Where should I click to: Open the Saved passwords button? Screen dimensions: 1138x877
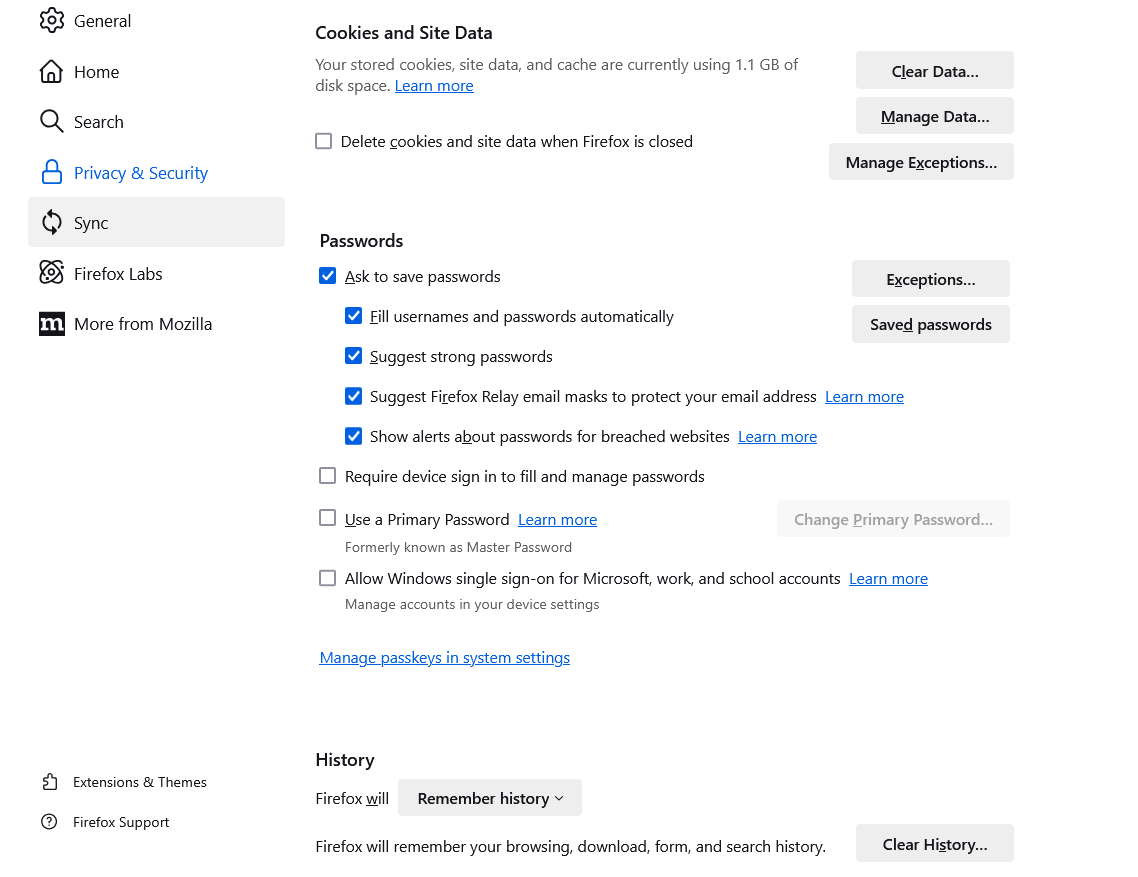click(x=930, y=325)
